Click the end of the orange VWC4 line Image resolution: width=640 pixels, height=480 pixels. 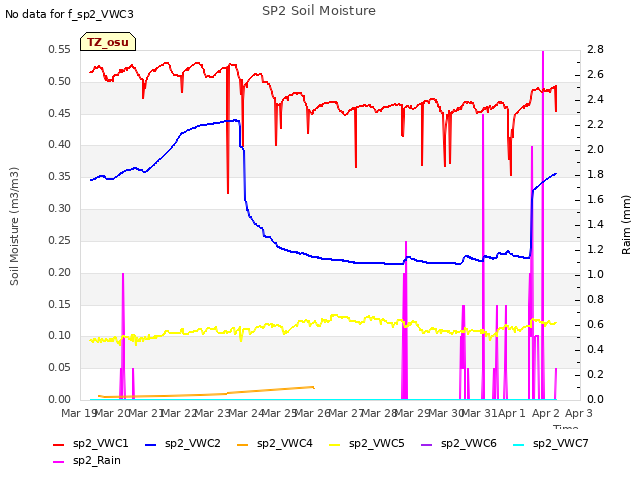point(313,387)
